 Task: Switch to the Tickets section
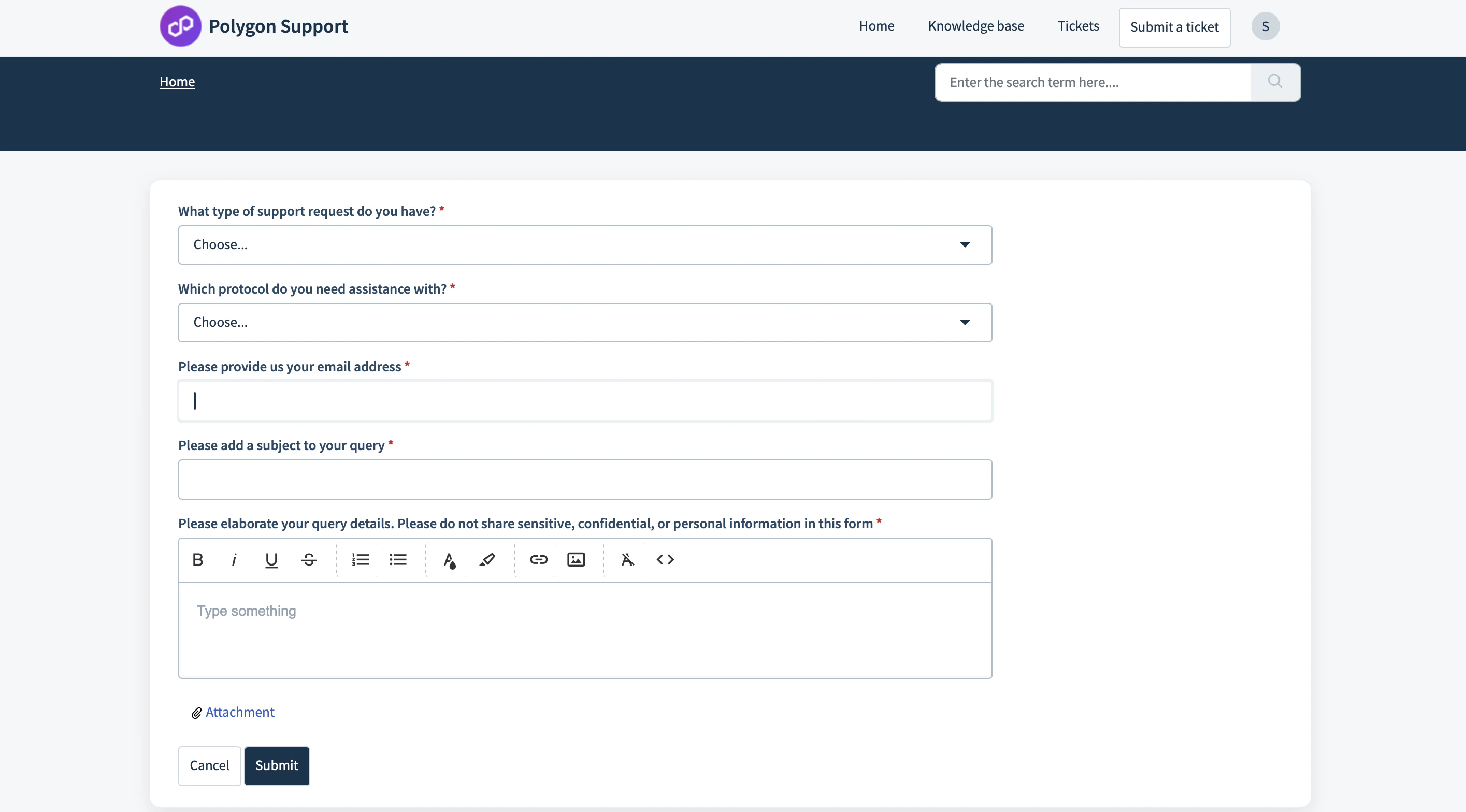click(1078, 25)
